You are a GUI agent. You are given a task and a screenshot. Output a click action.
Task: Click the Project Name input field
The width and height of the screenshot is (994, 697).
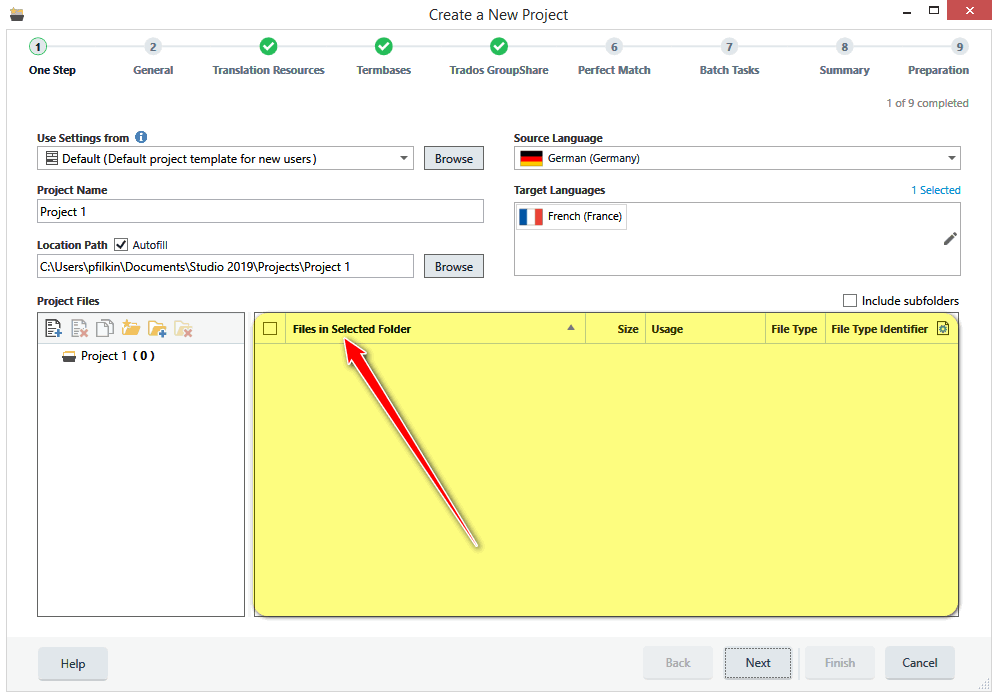(260, 211)
